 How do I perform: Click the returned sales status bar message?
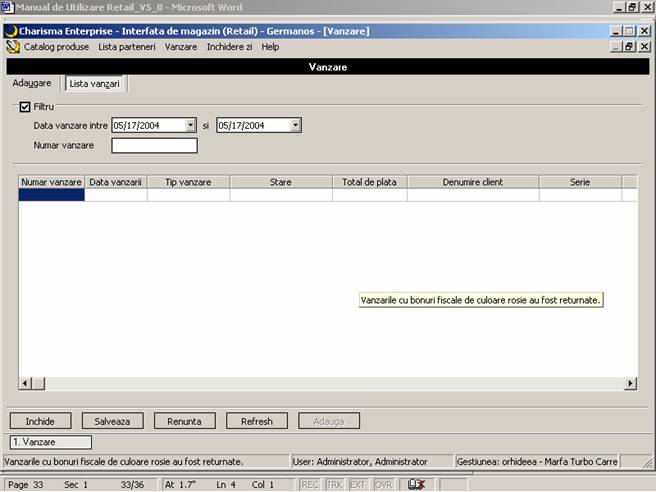click(146, 461)
